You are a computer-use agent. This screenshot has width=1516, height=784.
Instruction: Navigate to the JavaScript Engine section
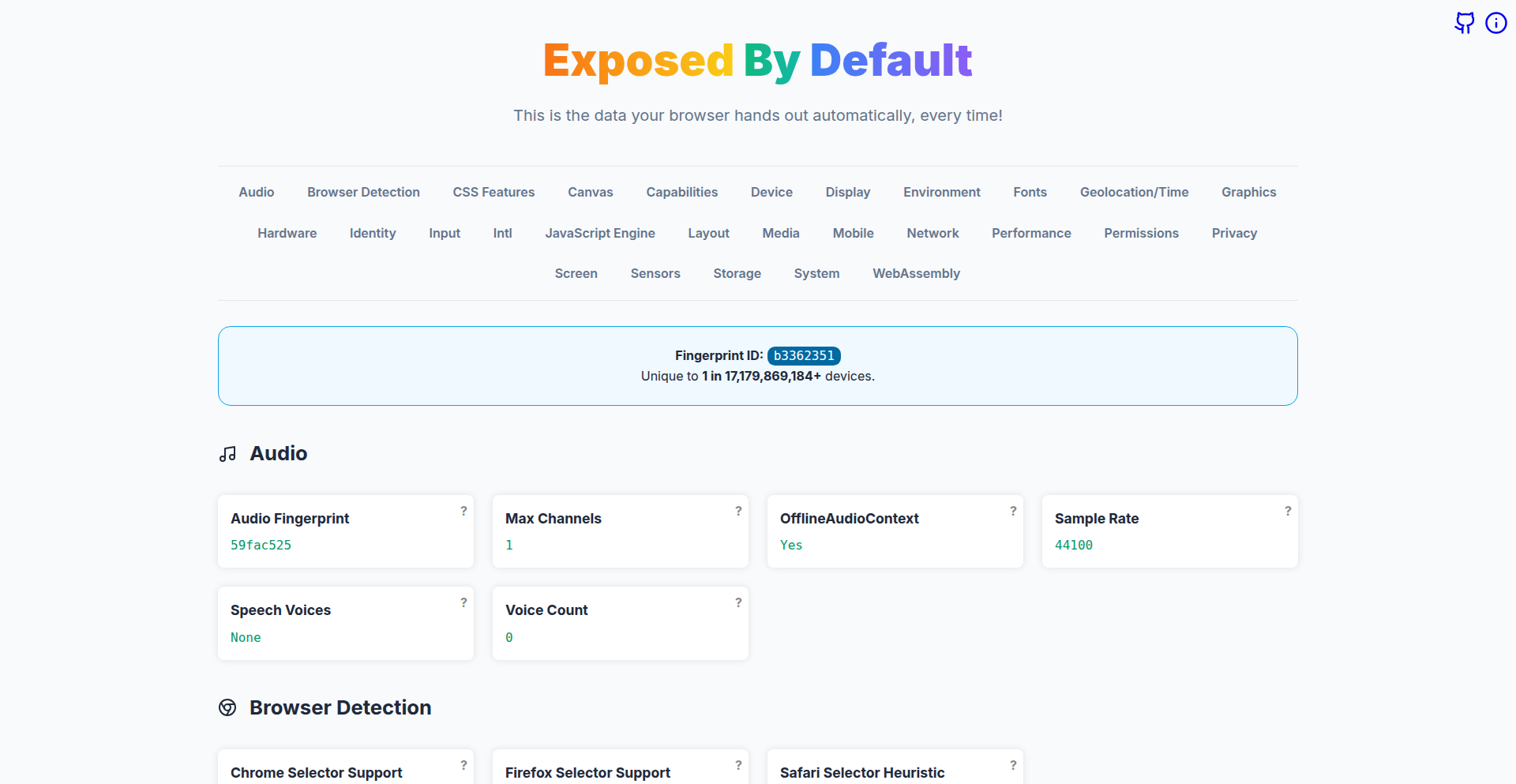tap(600, 233)
